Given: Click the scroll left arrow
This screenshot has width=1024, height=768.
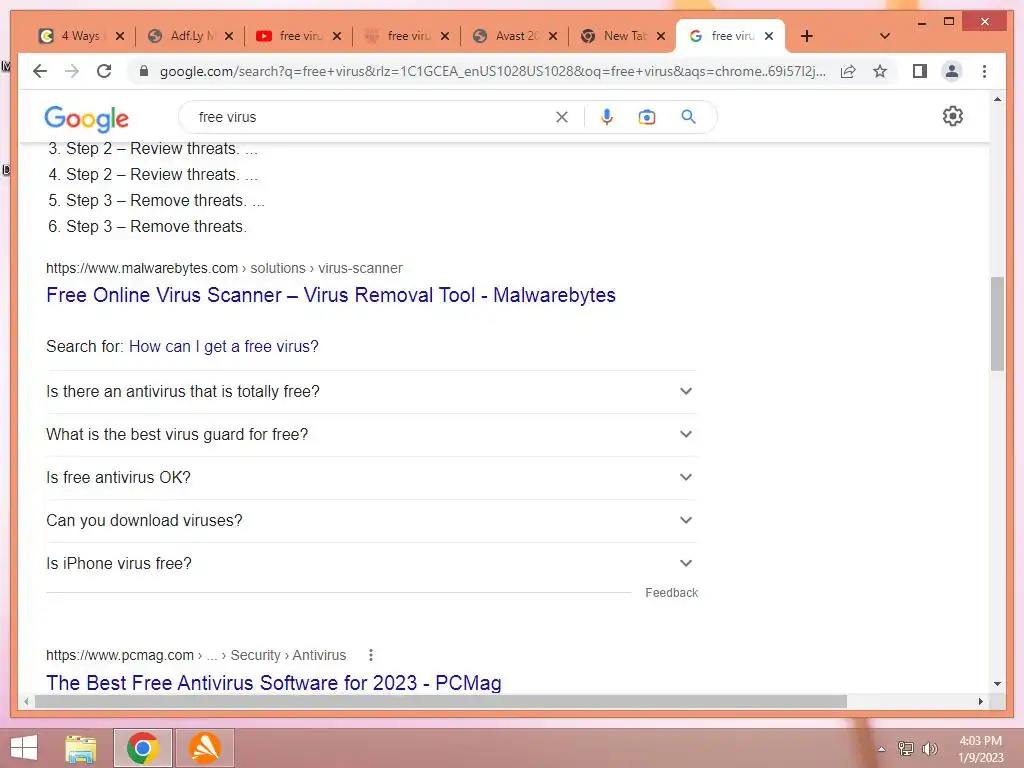Looking at the screenshot, I should [26, 701].
